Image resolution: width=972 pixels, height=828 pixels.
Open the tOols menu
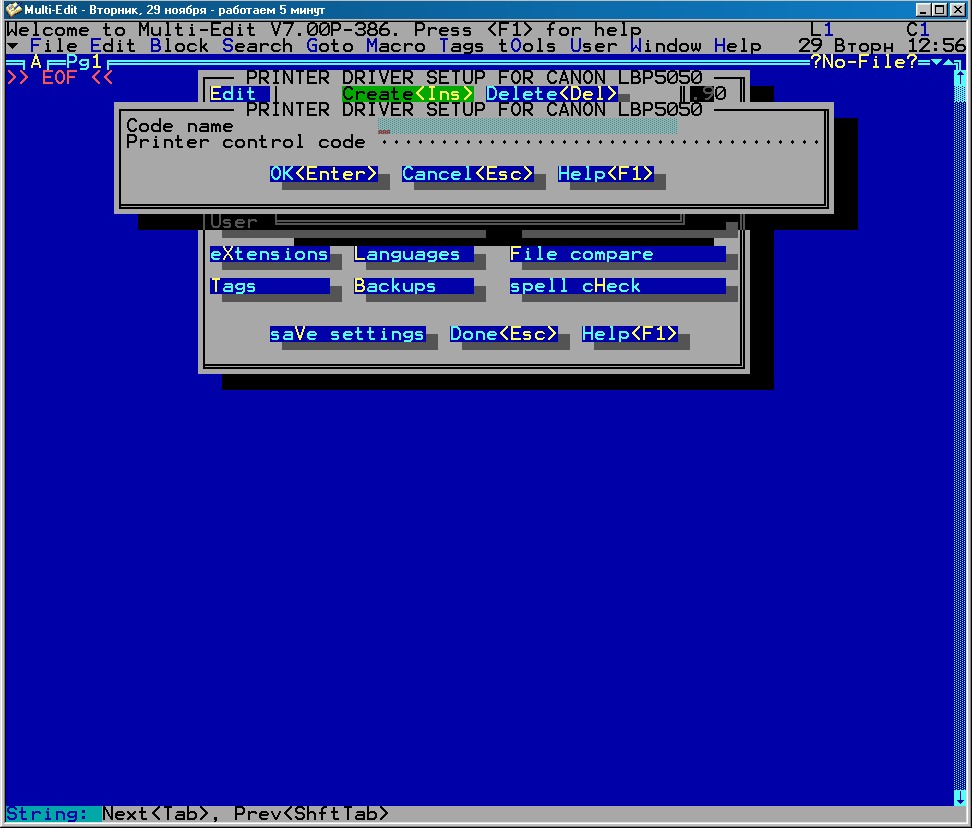(x=528, y=46)
